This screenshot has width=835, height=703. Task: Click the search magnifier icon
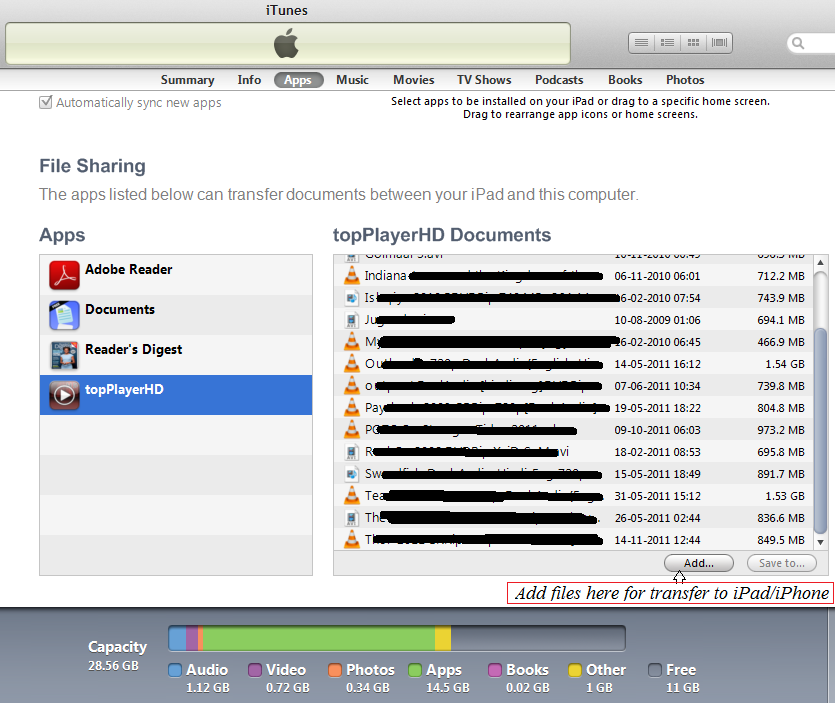(x=798, y=43)
